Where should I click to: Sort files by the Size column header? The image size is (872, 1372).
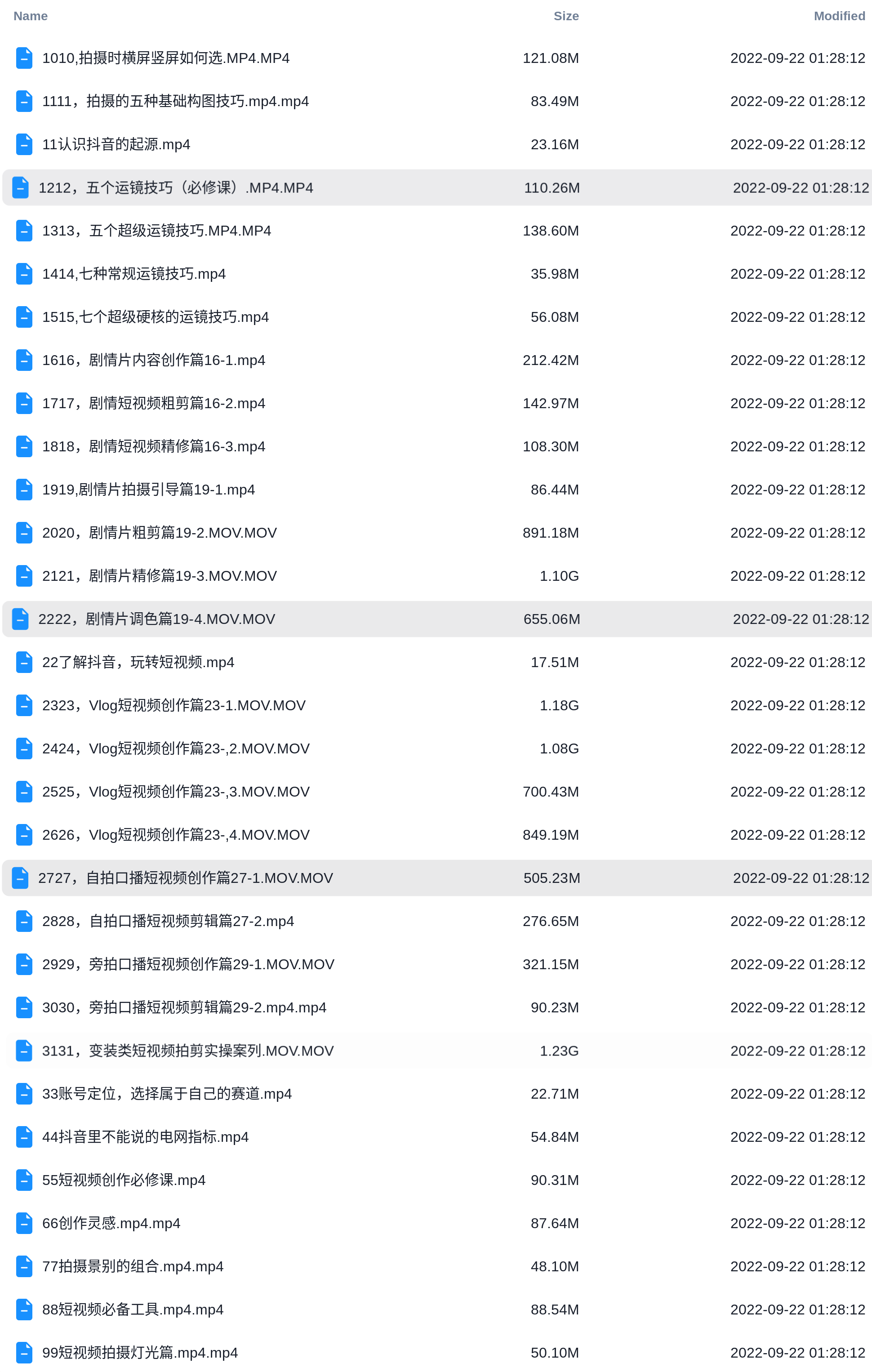click(x=565, y=16)
